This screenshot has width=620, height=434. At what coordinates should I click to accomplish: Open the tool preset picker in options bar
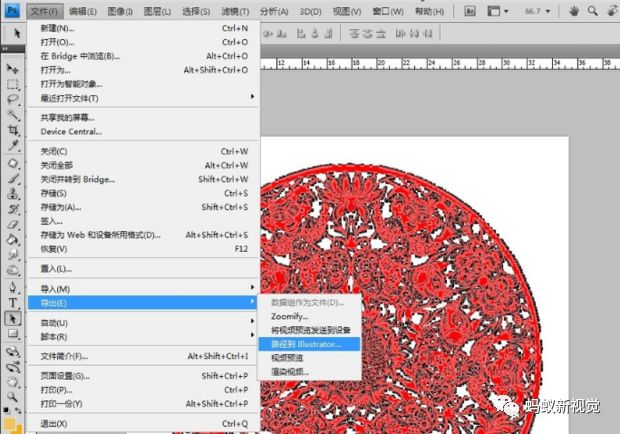click(17, 34)
